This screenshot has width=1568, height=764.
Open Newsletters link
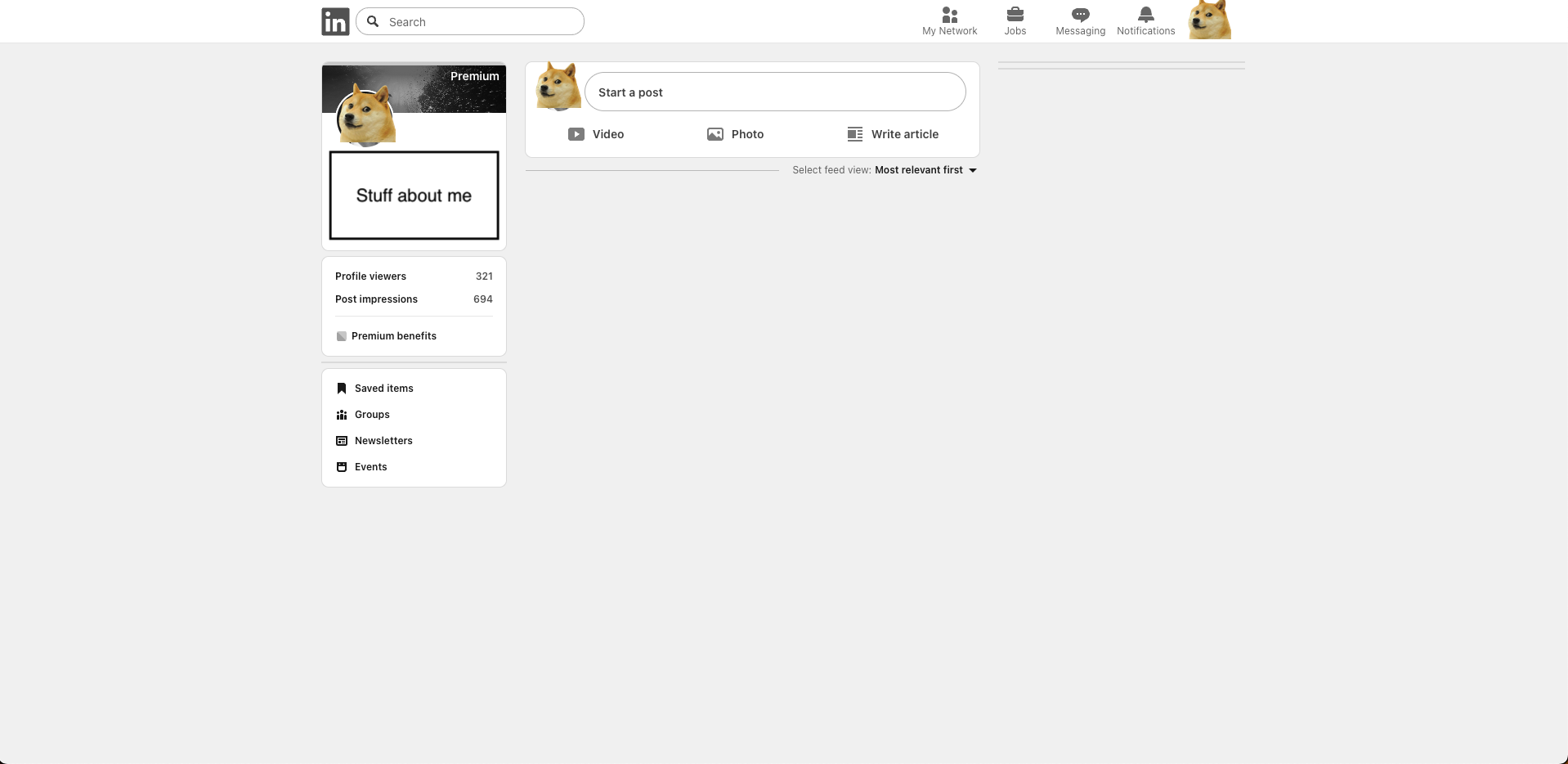pos(383,441)
